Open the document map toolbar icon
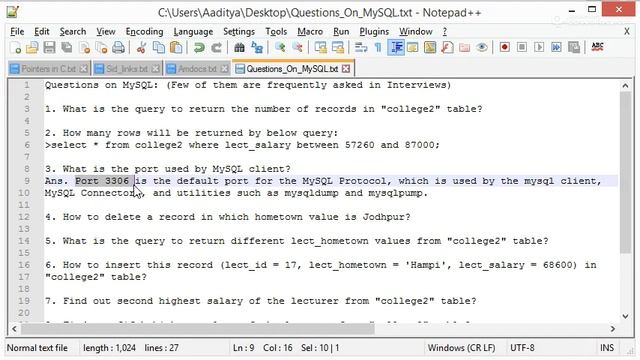 coord(430,48)
